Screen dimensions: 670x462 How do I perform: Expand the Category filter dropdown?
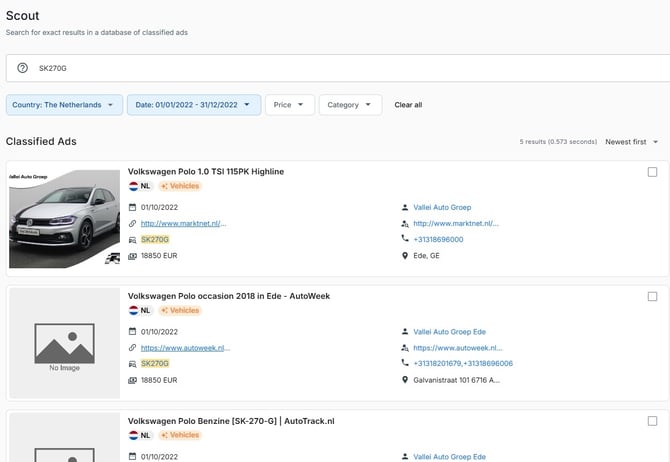pyautogui.click(x=350, y=105)
